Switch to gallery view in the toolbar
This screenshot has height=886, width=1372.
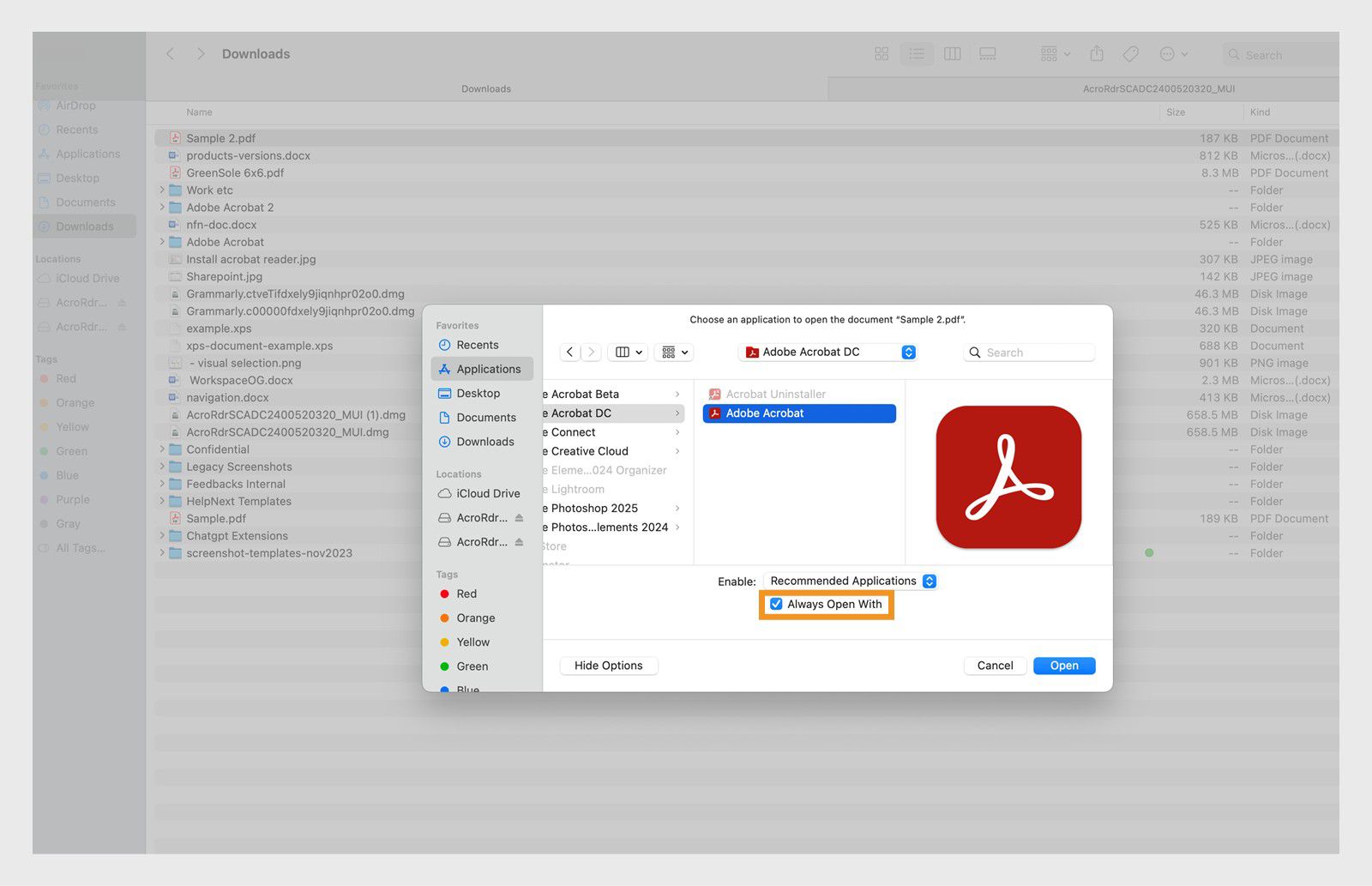(x=987, y=53)
